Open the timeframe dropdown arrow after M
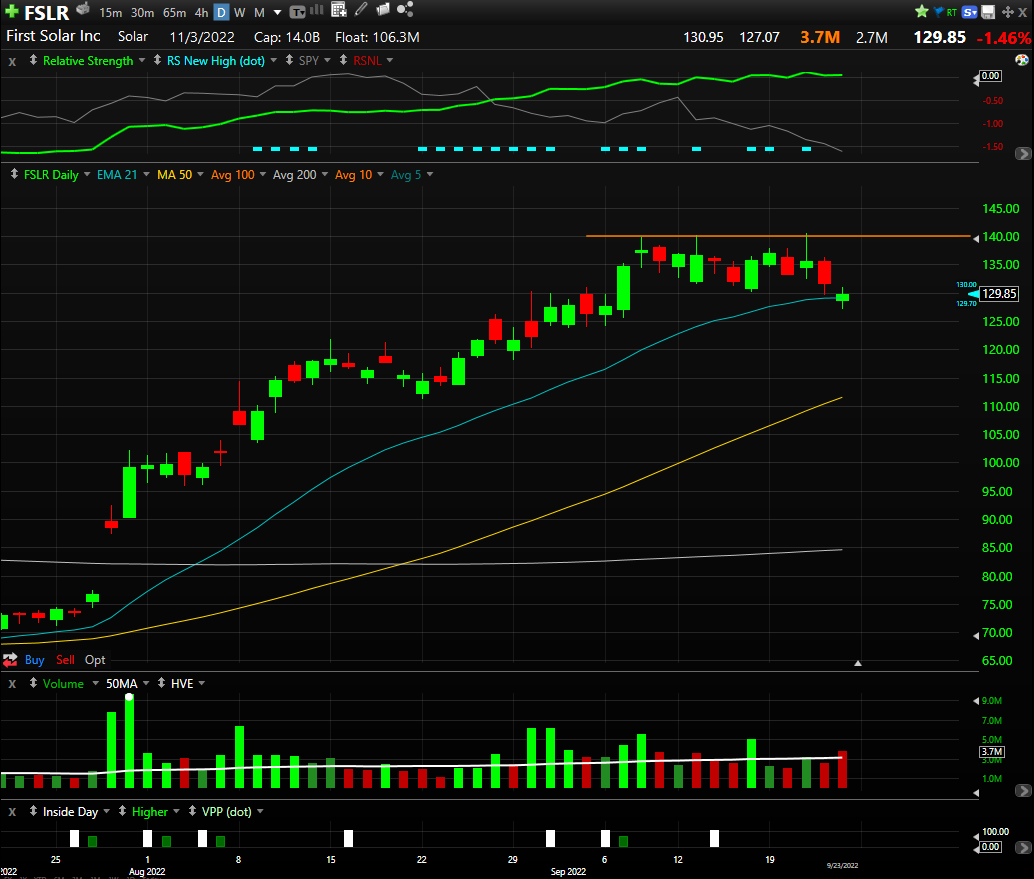The height and width of the screenshot is (879, 1034). (x=278, y=13)
